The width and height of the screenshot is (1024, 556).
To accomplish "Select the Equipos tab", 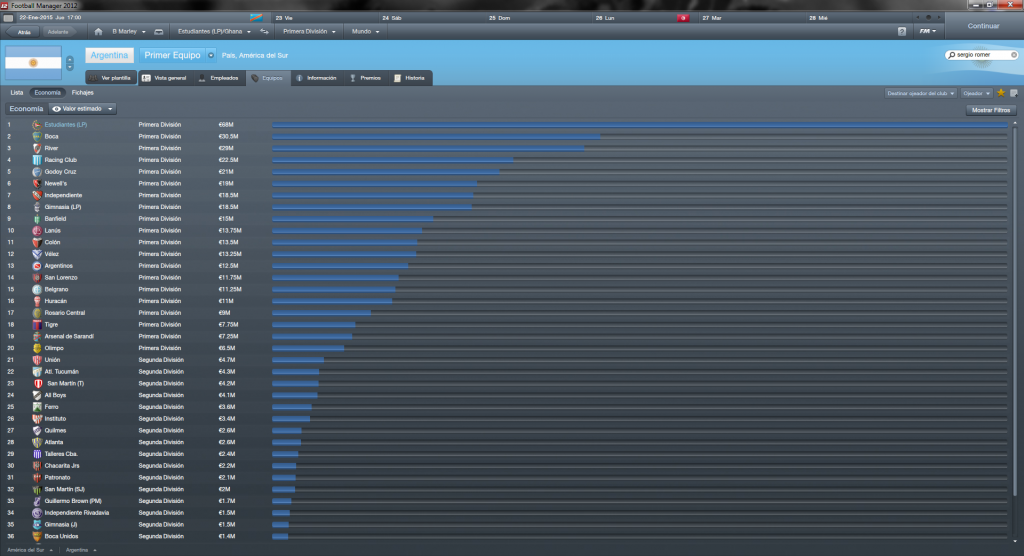I will 268,78.
